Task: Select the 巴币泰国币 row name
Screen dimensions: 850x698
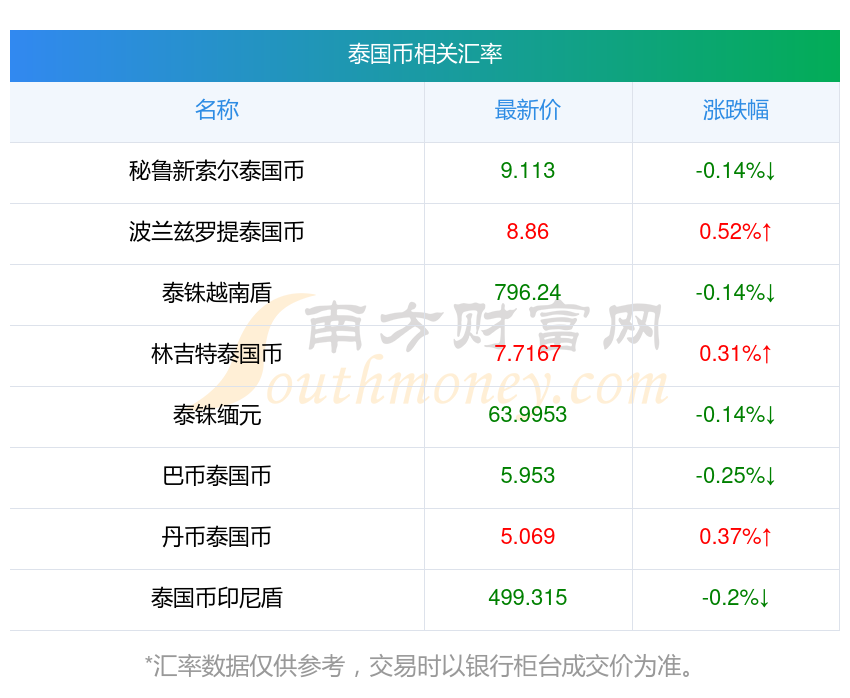Action: tap(217, 476)
